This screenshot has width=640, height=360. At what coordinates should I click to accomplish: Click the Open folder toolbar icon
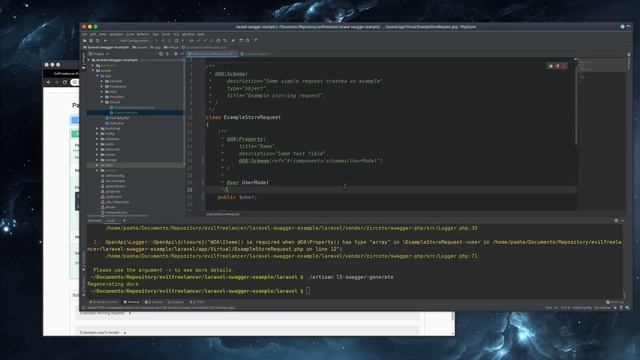(x=84, y=40)
